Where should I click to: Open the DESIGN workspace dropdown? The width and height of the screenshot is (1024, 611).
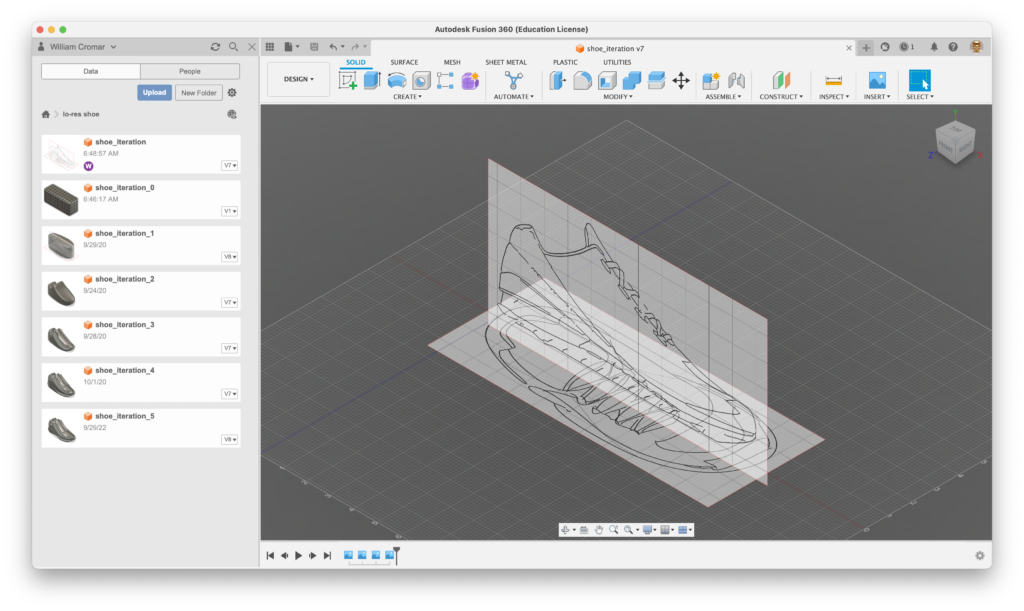[x=298, y=79]
